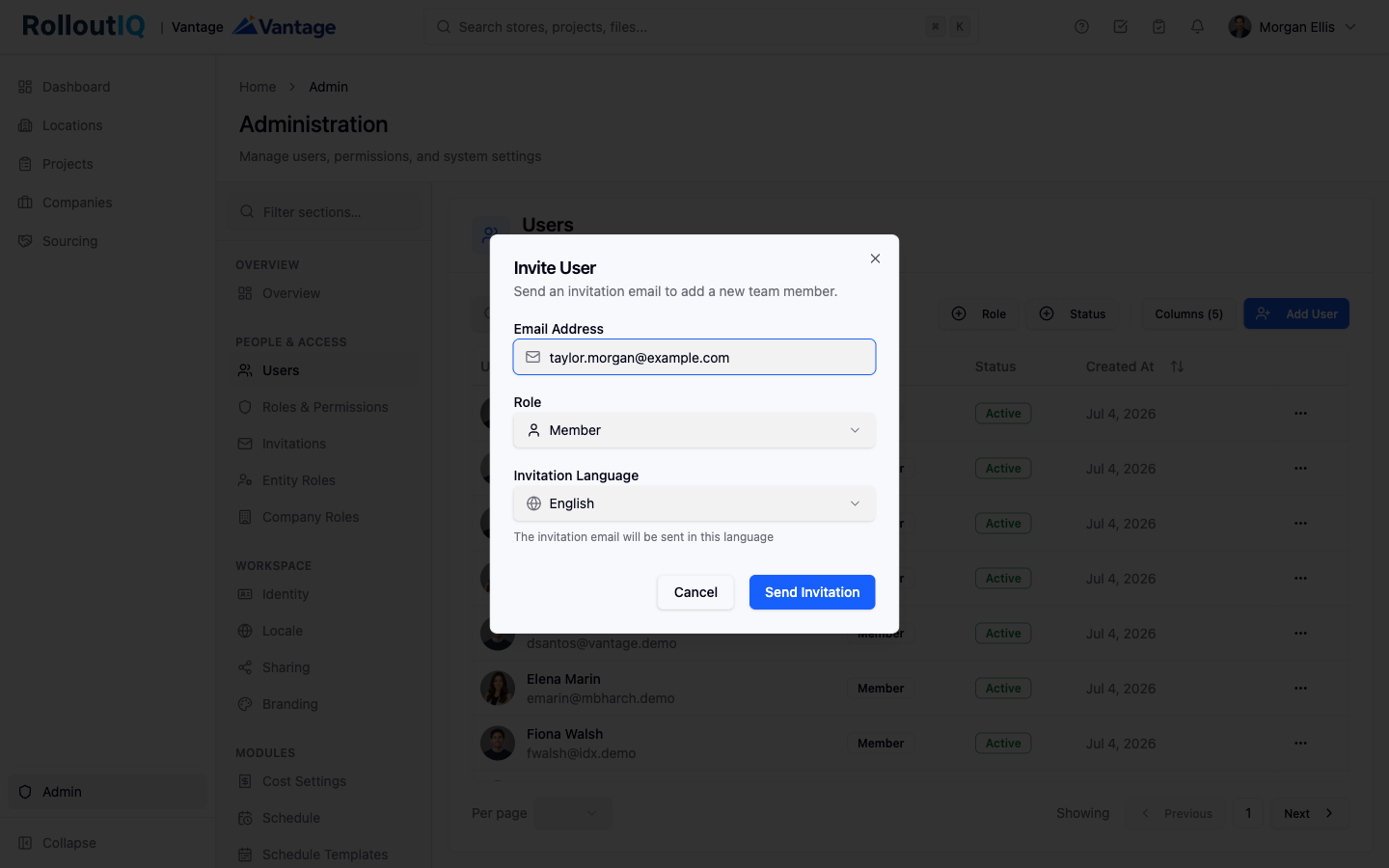Sort by Created At column
Screen dimensions: 1389x868
(x=1134, y=366)
